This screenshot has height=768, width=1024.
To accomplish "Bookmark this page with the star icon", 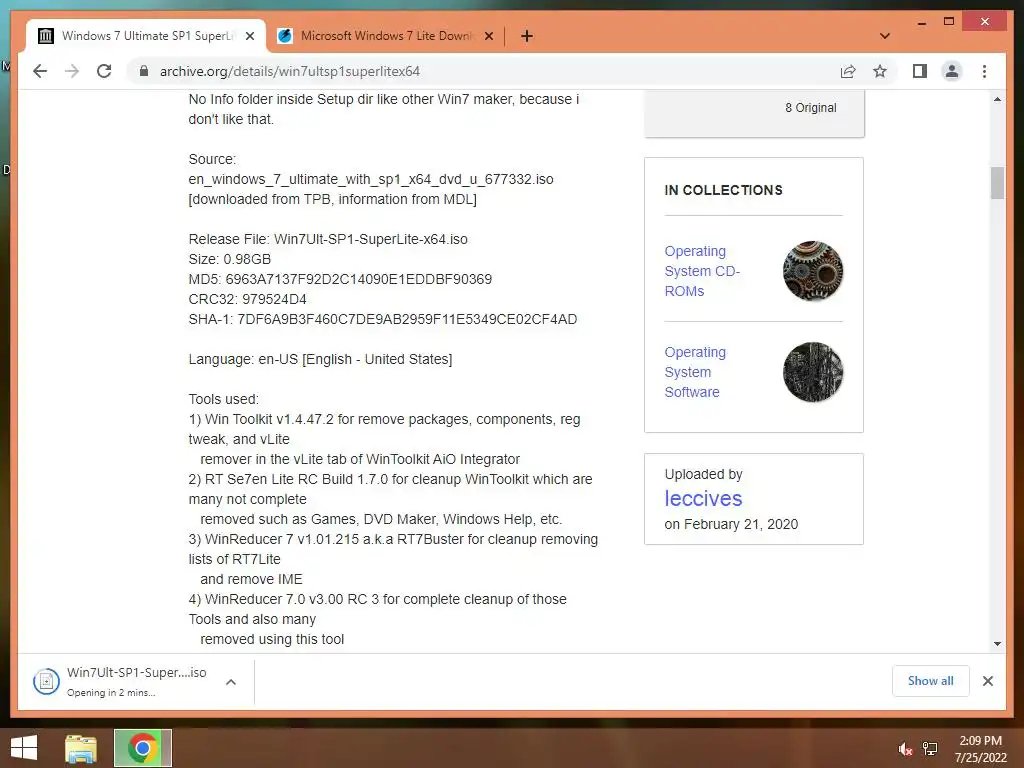I will click(880, 71).
